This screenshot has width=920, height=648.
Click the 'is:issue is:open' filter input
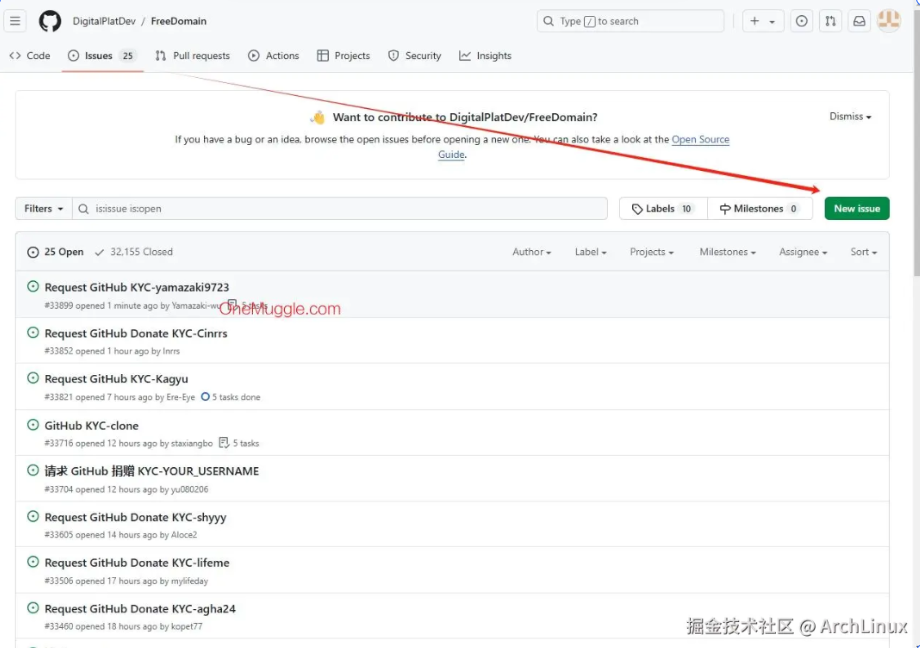[340, 208]
